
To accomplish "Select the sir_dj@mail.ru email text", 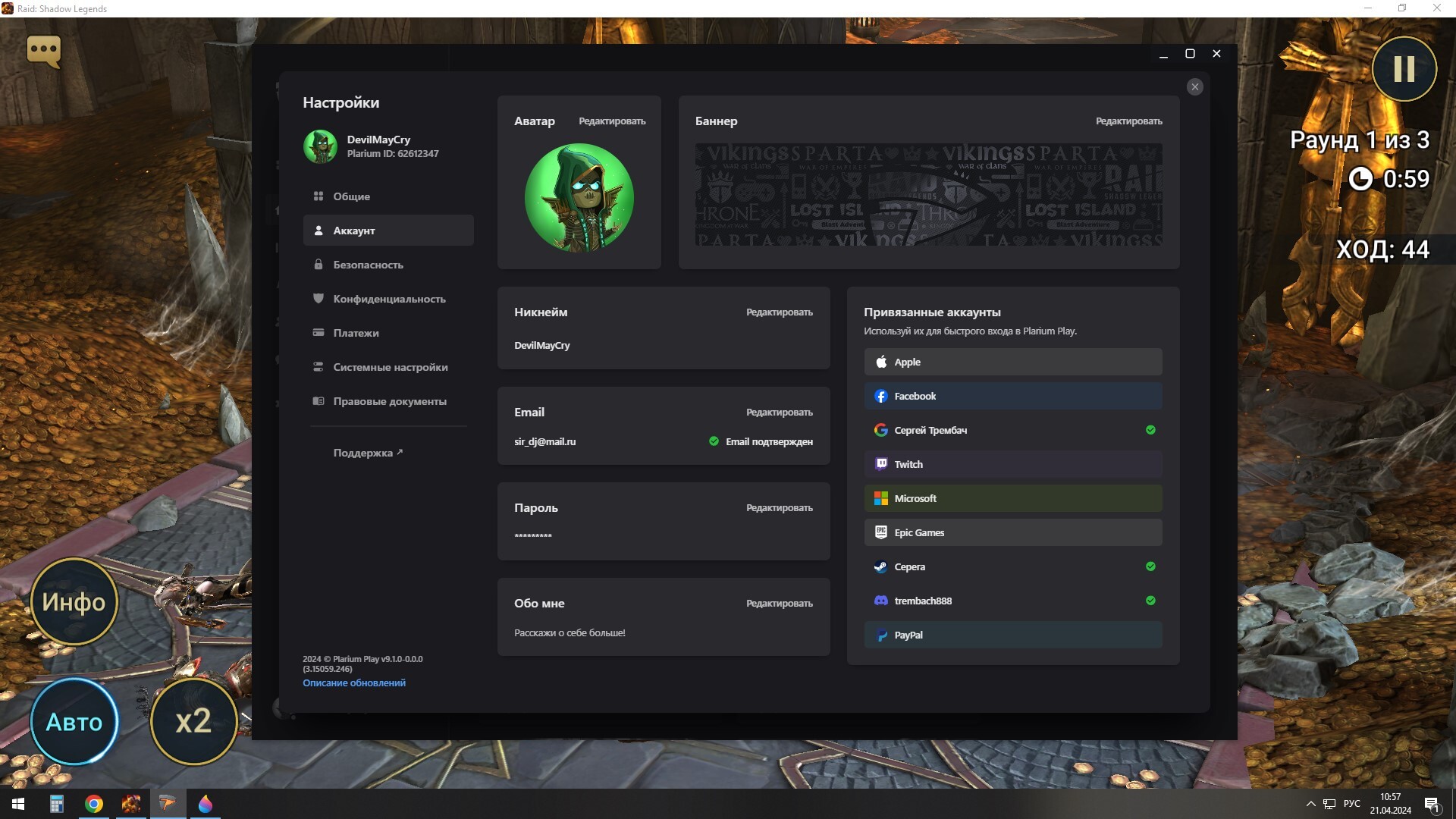I will (x=544, y=441).
